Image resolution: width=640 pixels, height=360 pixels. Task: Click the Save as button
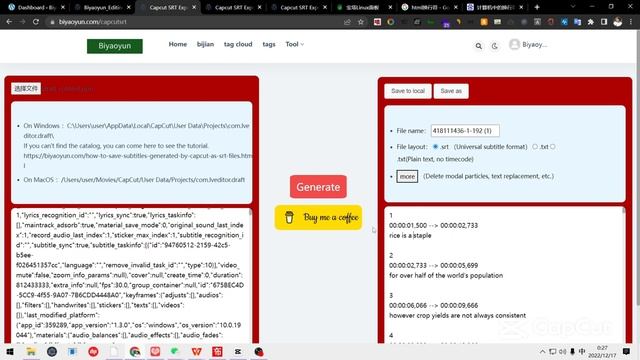click(x=451, y=91)
